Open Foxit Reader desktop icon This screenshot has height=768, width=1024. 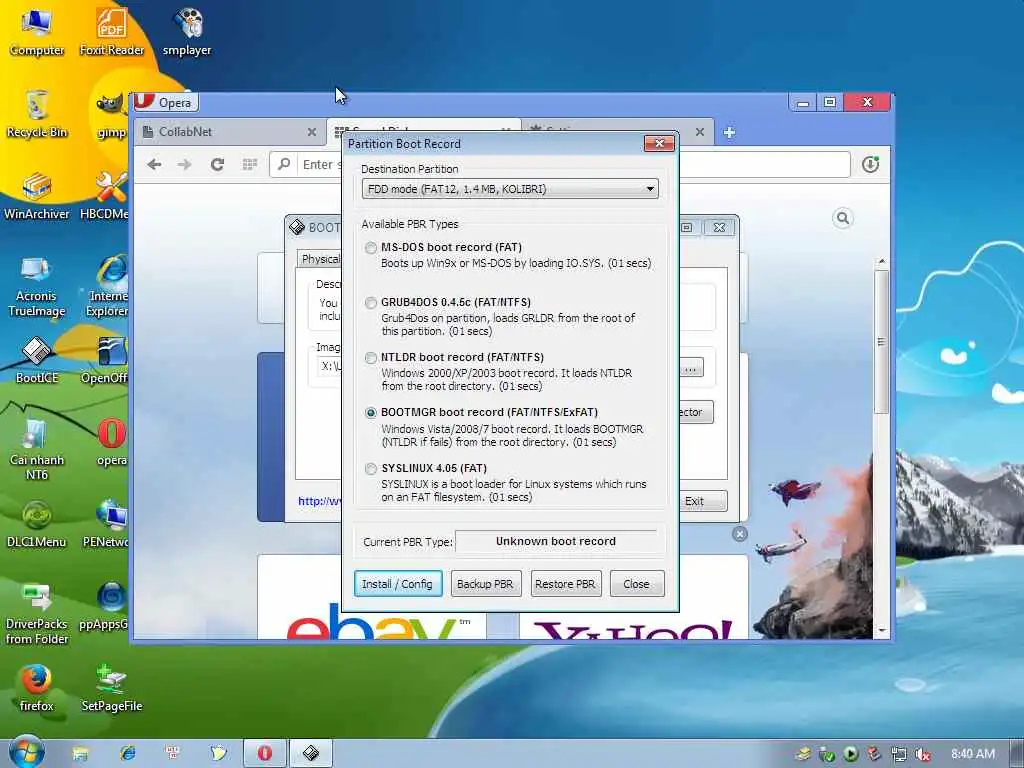[x=112, y=33]
